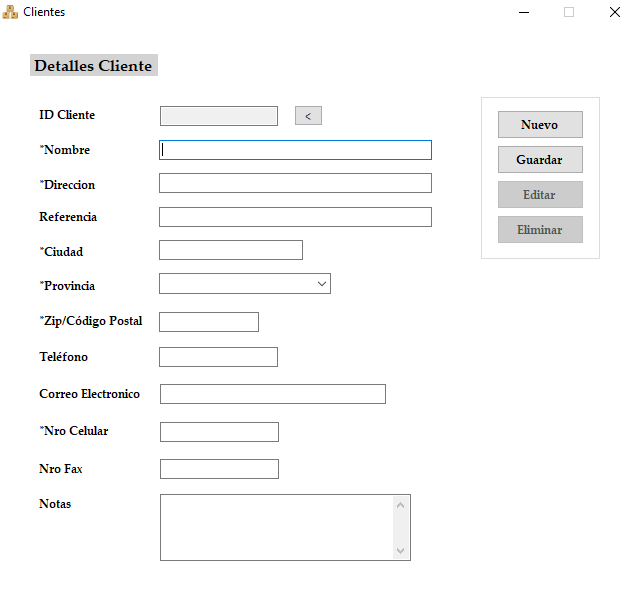
Task: Click into the Direccion field
Action: coord(295,183)
